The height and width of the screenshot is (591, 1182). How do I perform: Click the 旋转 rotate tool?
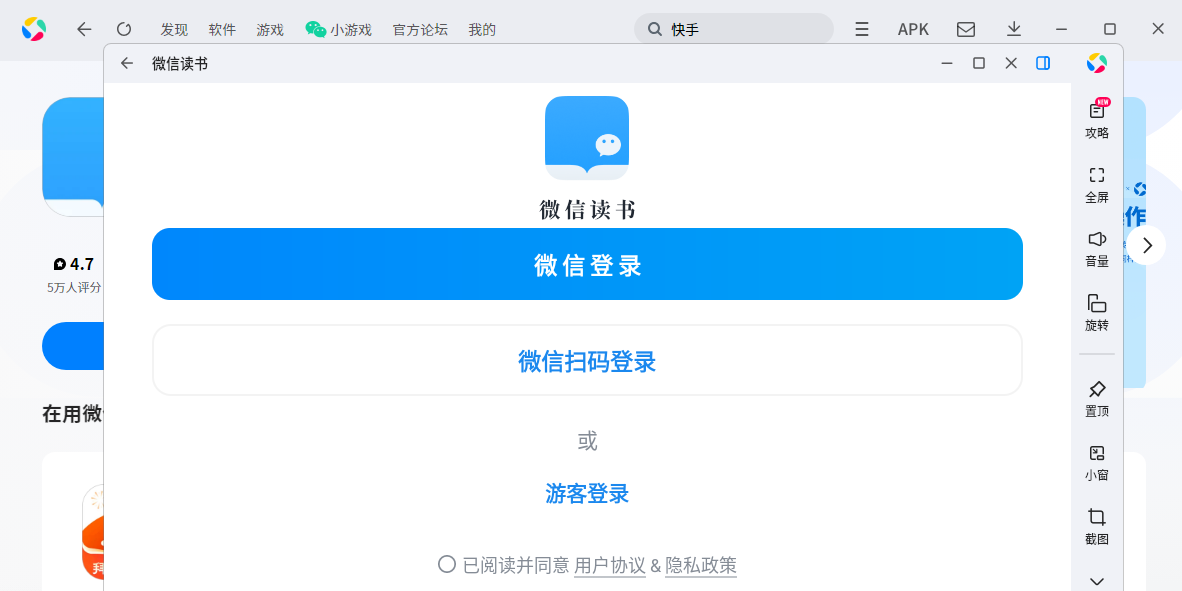tap(1097, 314)
